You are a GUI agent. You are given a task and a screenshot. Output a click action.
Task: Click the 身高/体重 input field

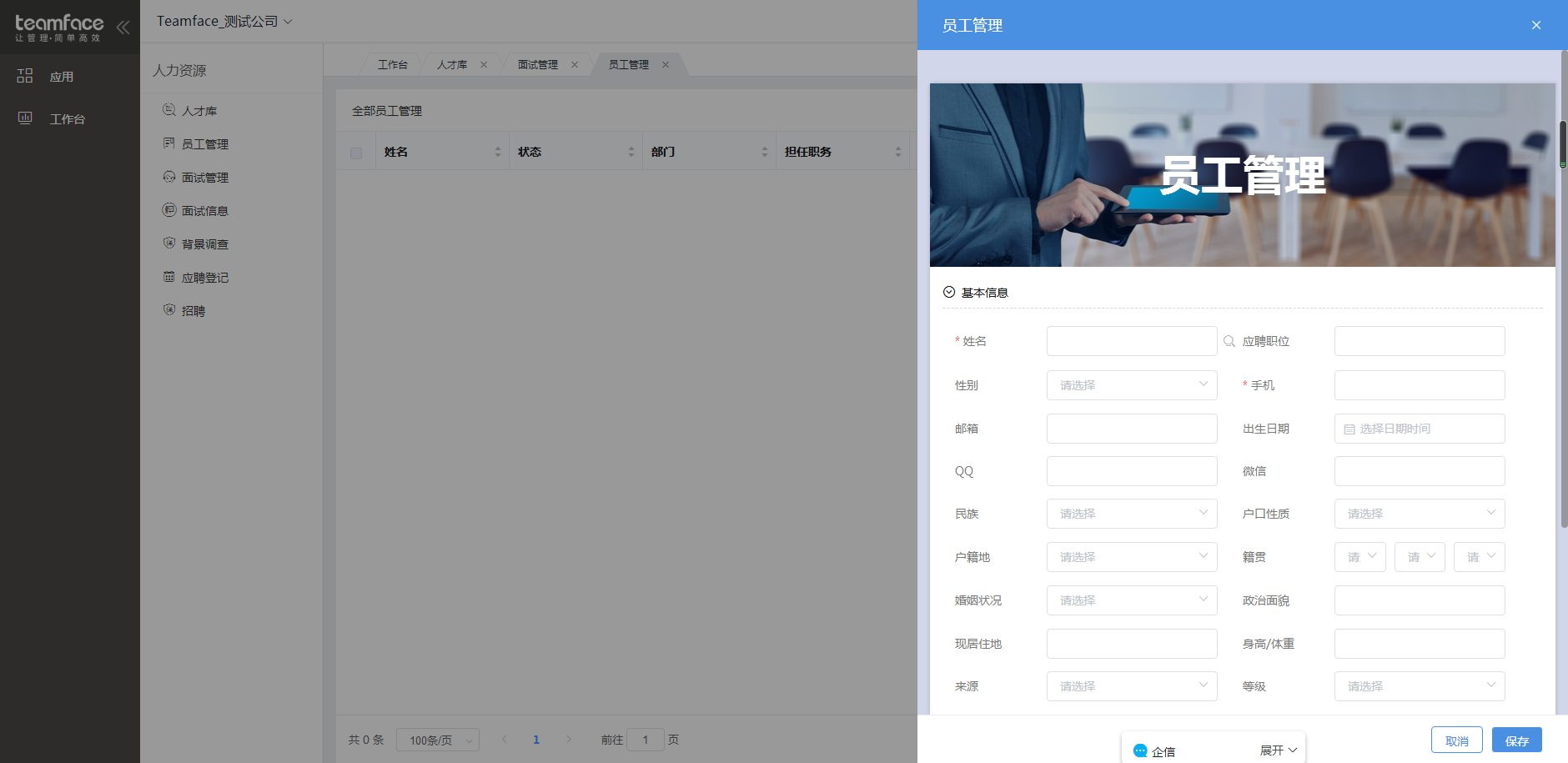(1420, 644)
